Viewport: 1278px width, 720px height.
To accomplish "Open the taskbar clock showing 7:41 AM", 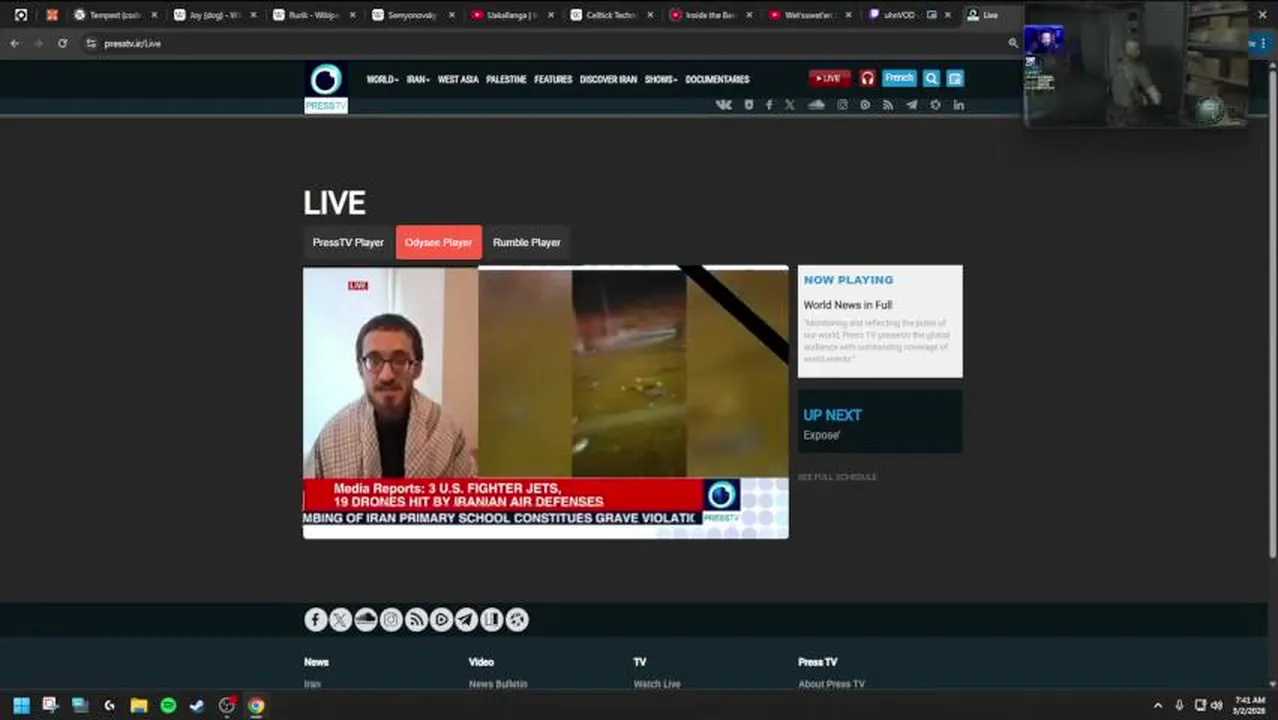I will 1250,705.
